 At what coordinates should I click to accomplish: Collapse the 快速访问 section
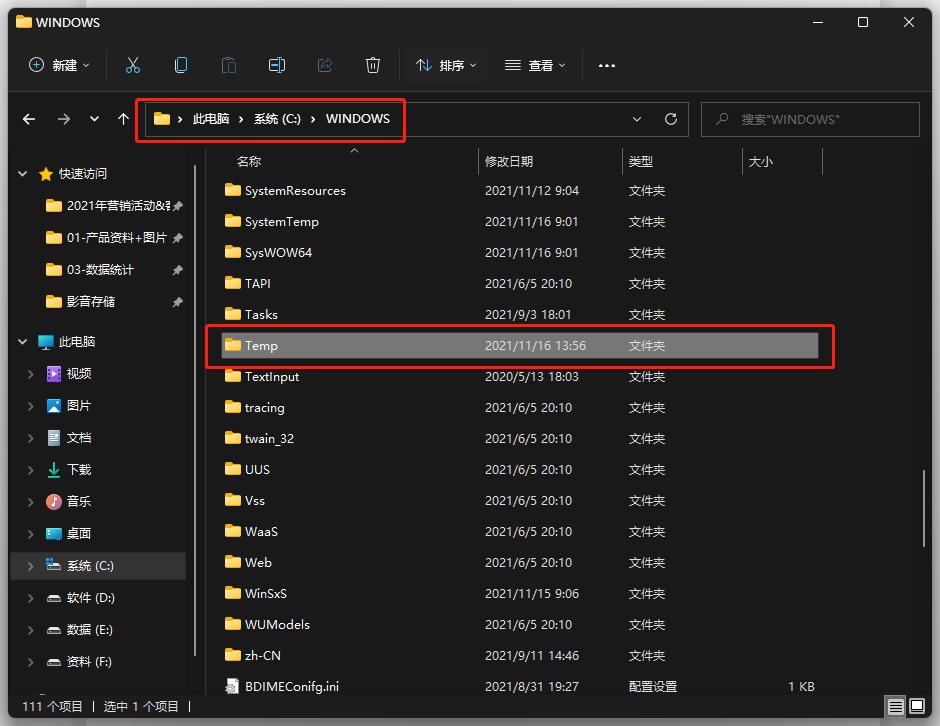point(23,174)
